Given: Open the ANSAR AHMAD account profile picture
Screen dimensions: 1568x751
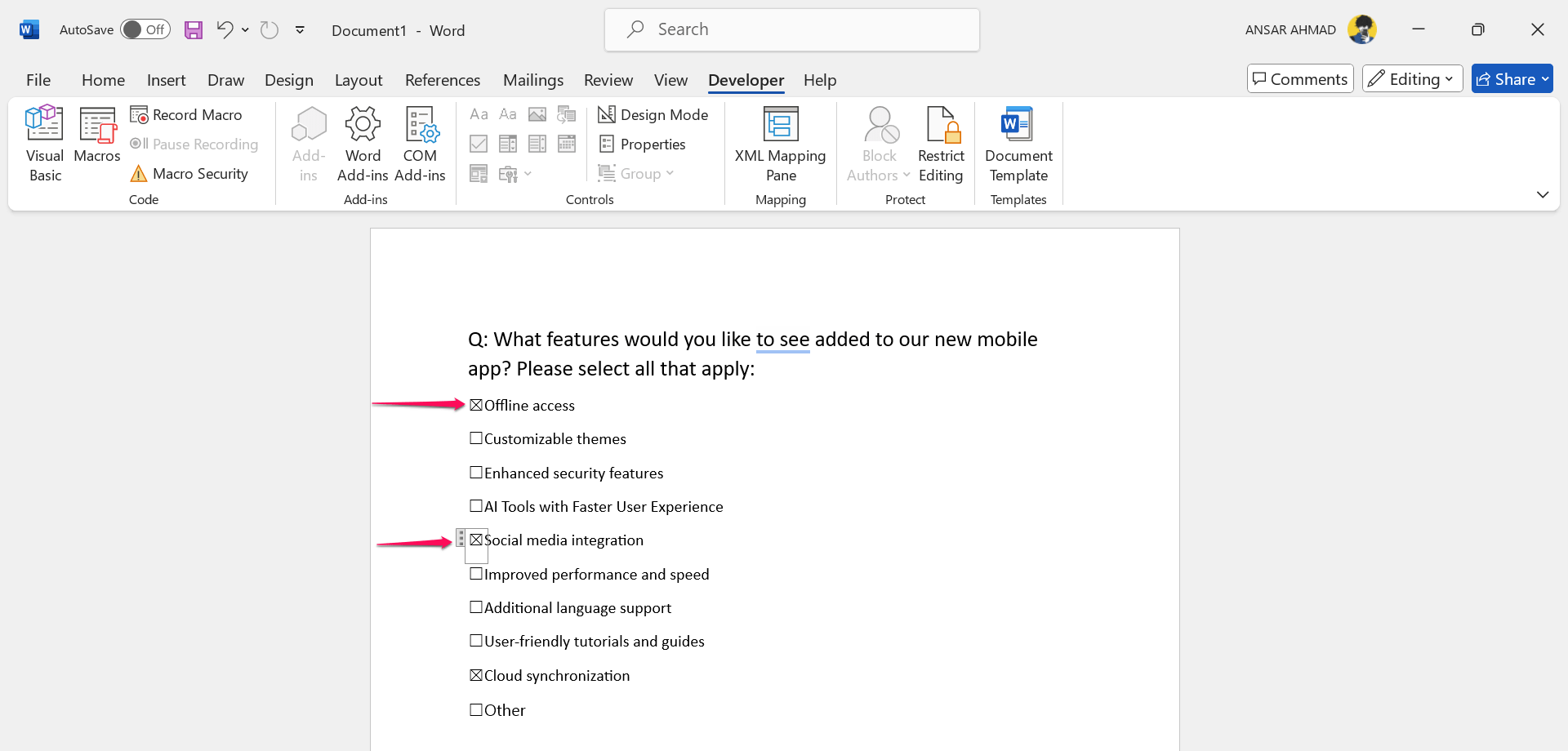Looking at the screenshot, I should click(1361, 29).
